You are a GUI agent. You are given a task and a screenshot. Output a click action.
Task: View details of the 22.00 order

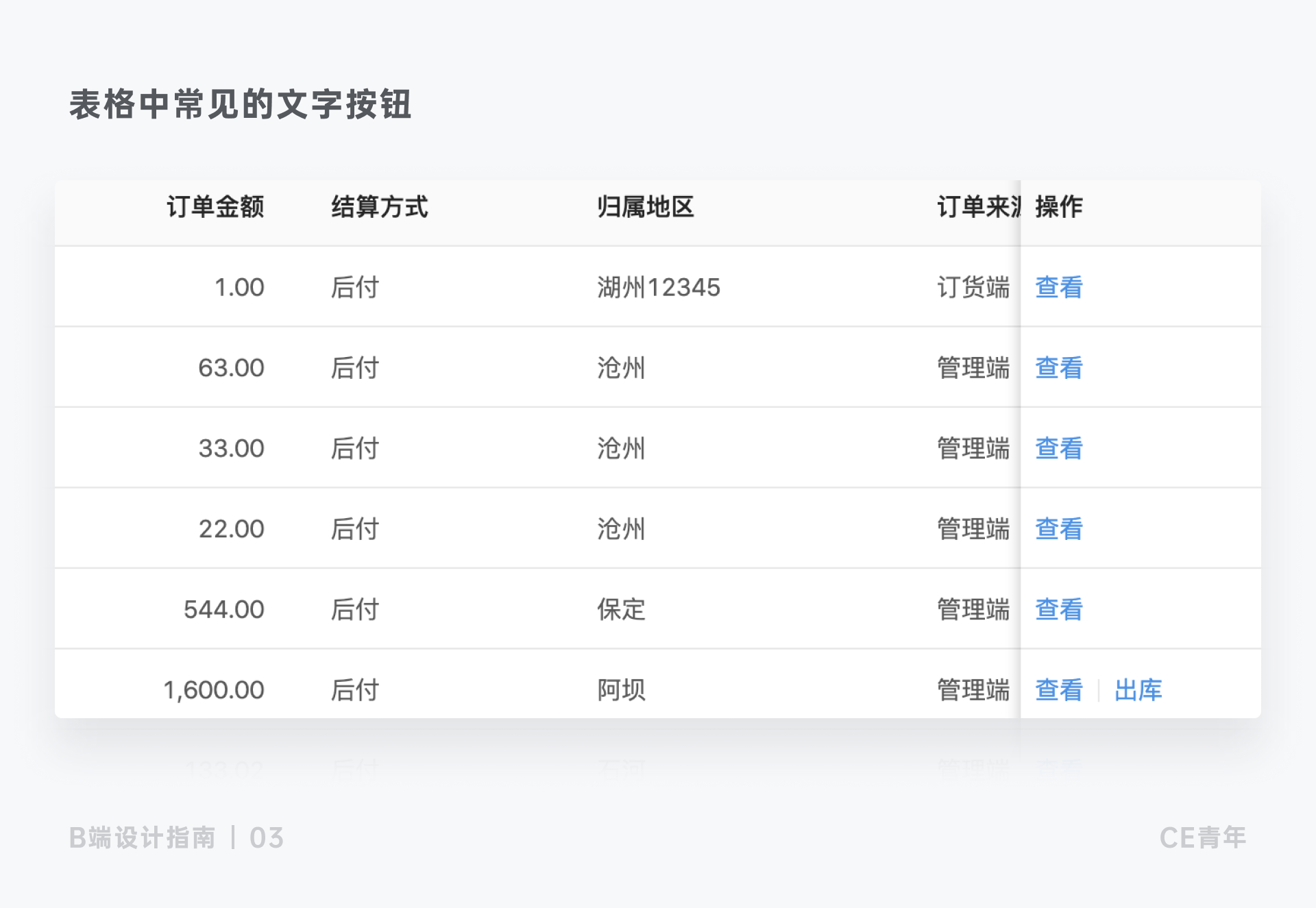click(x=1058, y=529)
